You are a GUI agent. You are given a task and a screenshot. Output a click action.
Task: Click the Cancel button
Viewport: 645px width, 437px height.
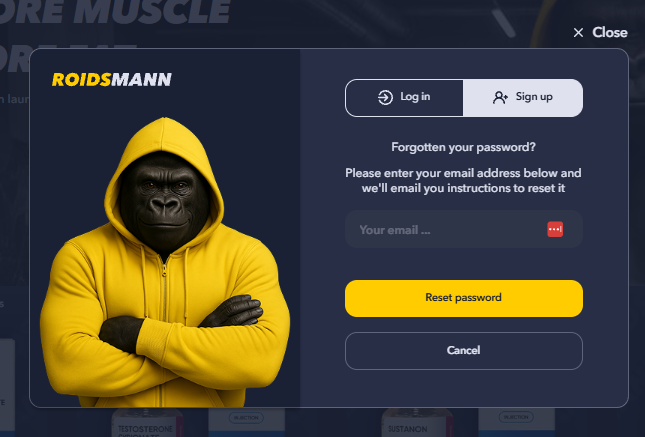464,351
